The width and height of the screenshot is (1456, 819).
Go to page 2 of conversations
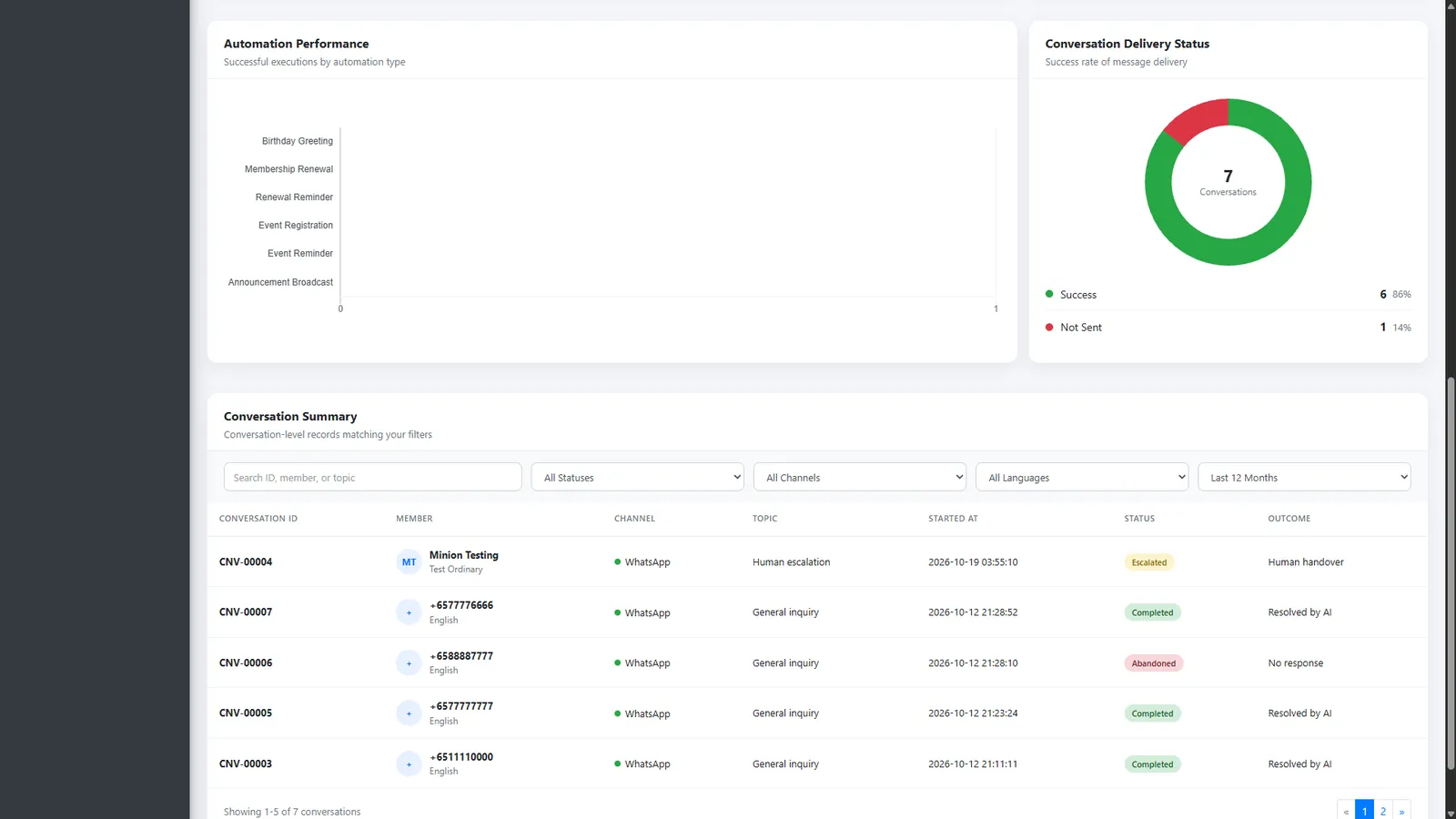tap(1383, 811)
